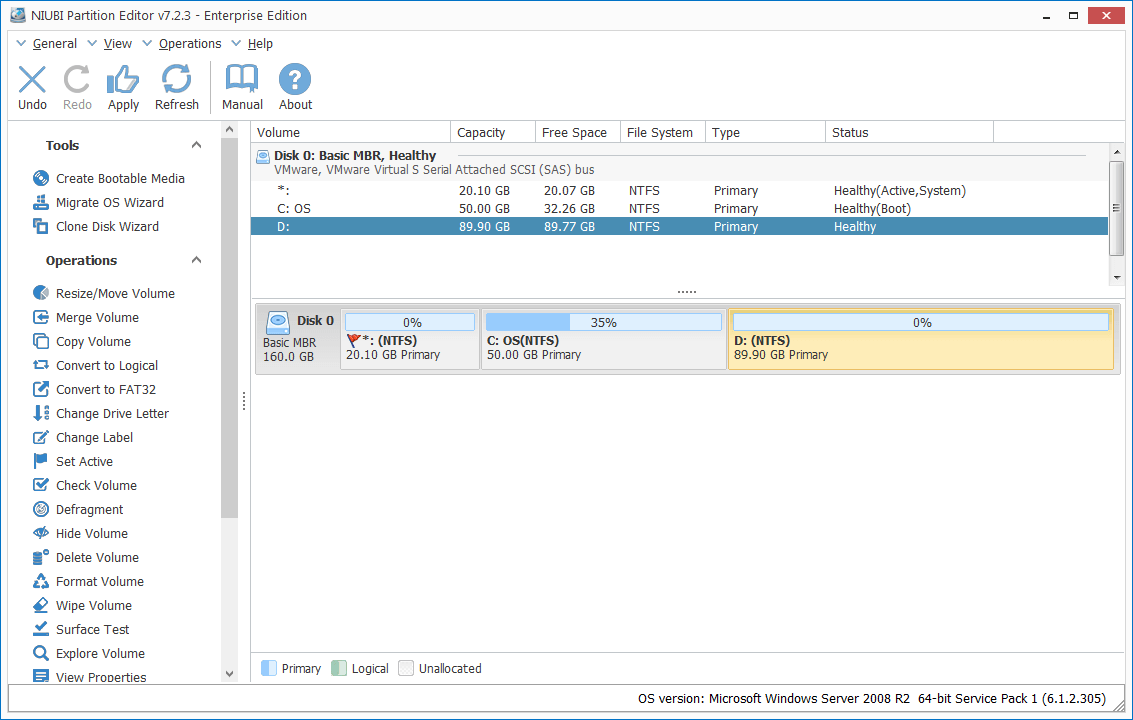
Task: Click the Undo icon in toolbar
Action: 32,81
